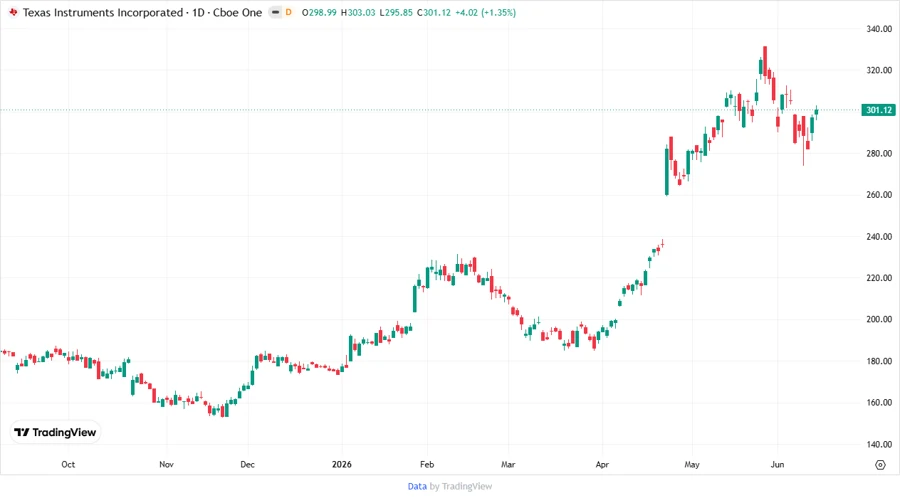Click the change value +4.02 (+1.35%)
Image resolution: width=900 pixels, height=498 pixels.
click(x=486, y=12)
